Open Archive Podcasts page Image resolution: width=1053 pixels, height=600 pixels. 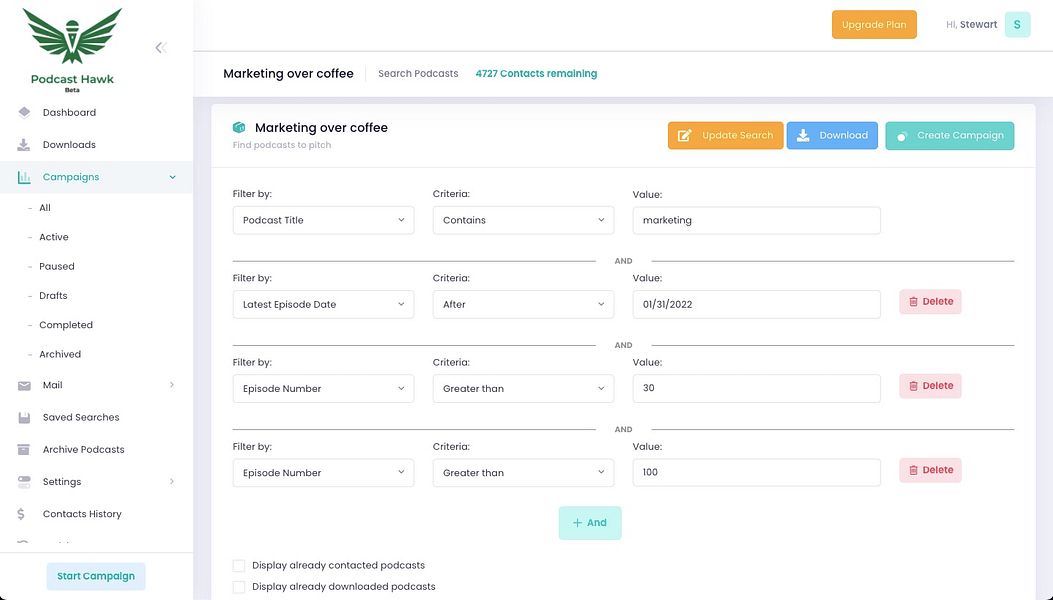pos(83,449)
